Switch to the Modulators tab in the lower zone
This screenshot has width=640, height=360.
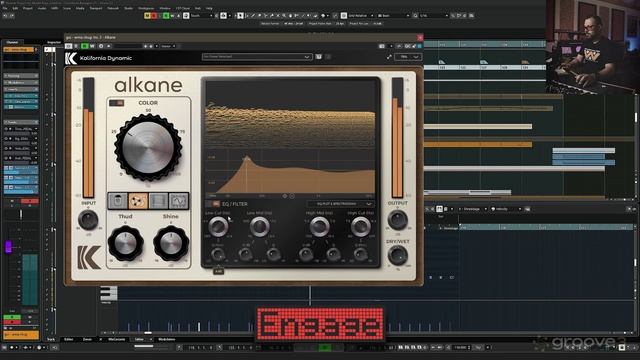(x=167, y=339)
